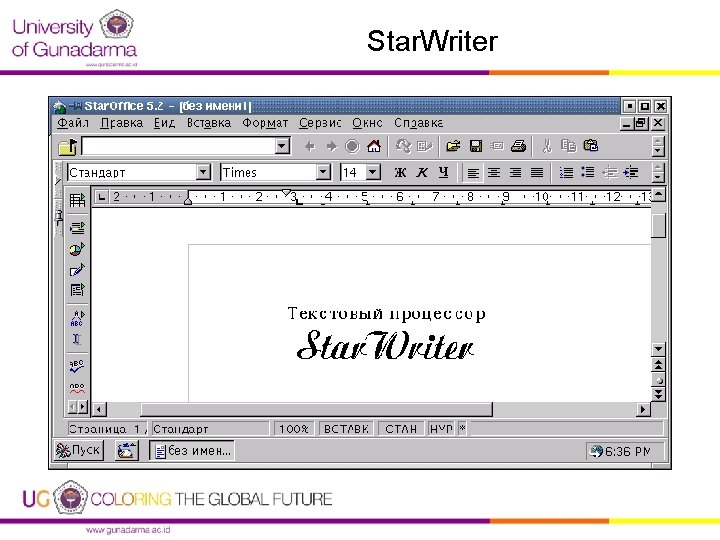Image resolution: width=720 pixels, height=540 pixels.
Task: Open the Окно menu
Action: (367, 123)
